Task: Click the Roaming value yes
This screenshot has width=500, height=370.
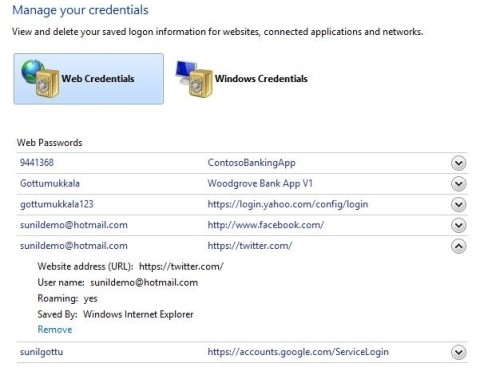Action: coord(90,299)
